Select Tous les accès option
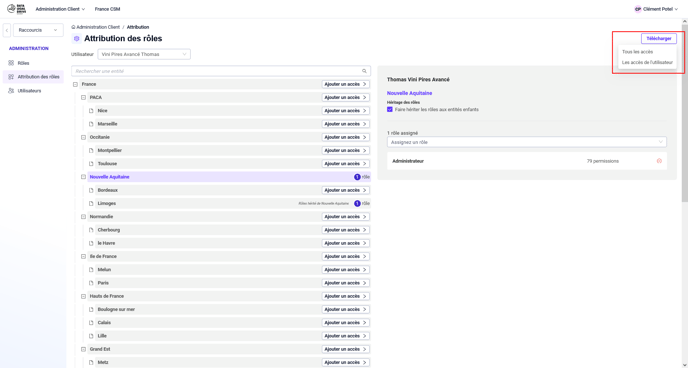 point(637,52)
